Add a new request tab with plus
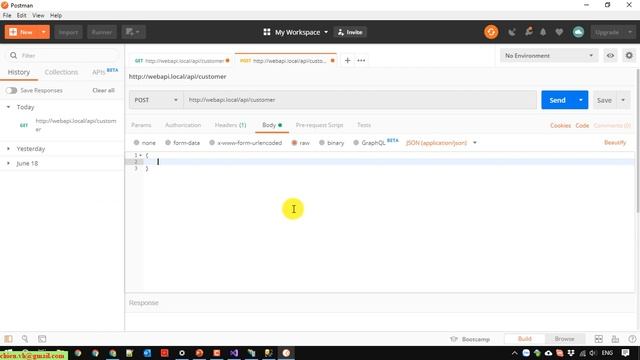This screenshot has width=640, height=360. [347, 60]
